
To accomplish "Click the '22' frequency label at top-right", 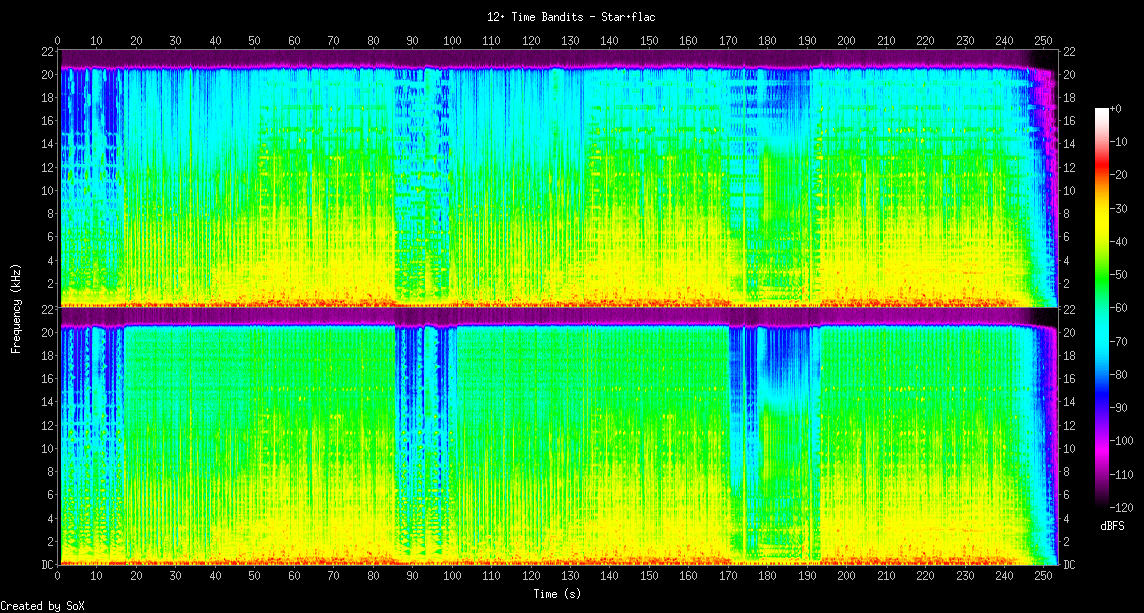I will pos(1069,52).
